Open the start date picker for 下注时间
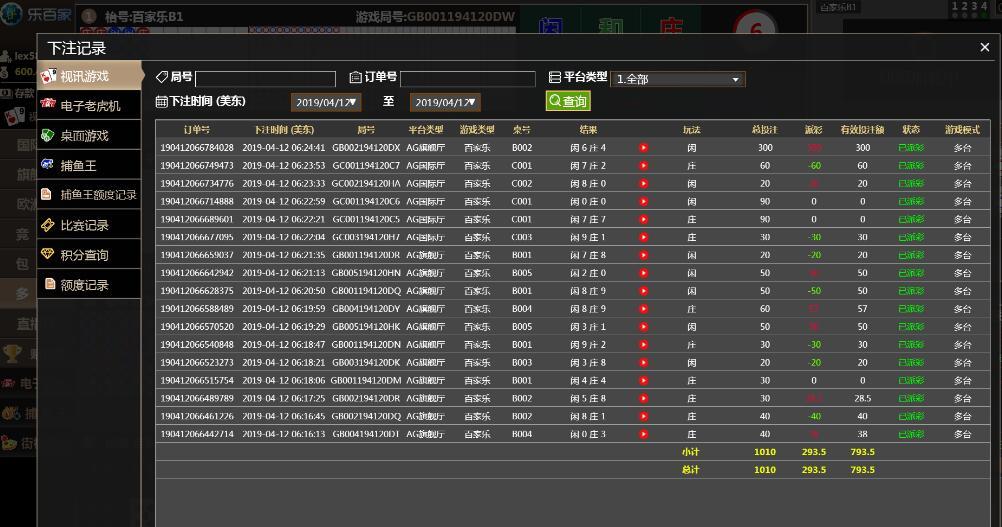Viewport: 1002px width, 527px height. [326, 102]
